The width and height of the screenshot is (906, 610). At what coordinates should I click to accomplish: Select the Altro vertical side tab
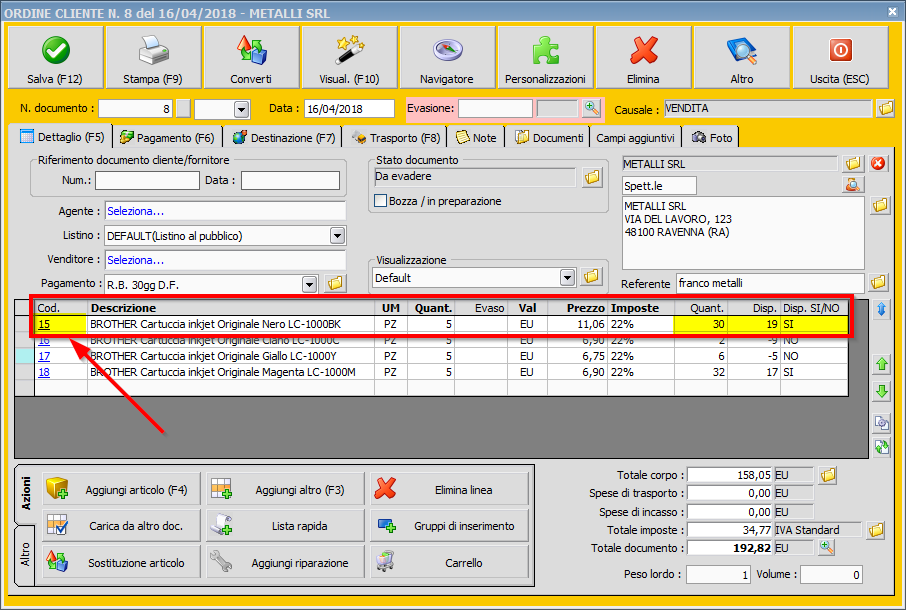[x=25, y=555]
